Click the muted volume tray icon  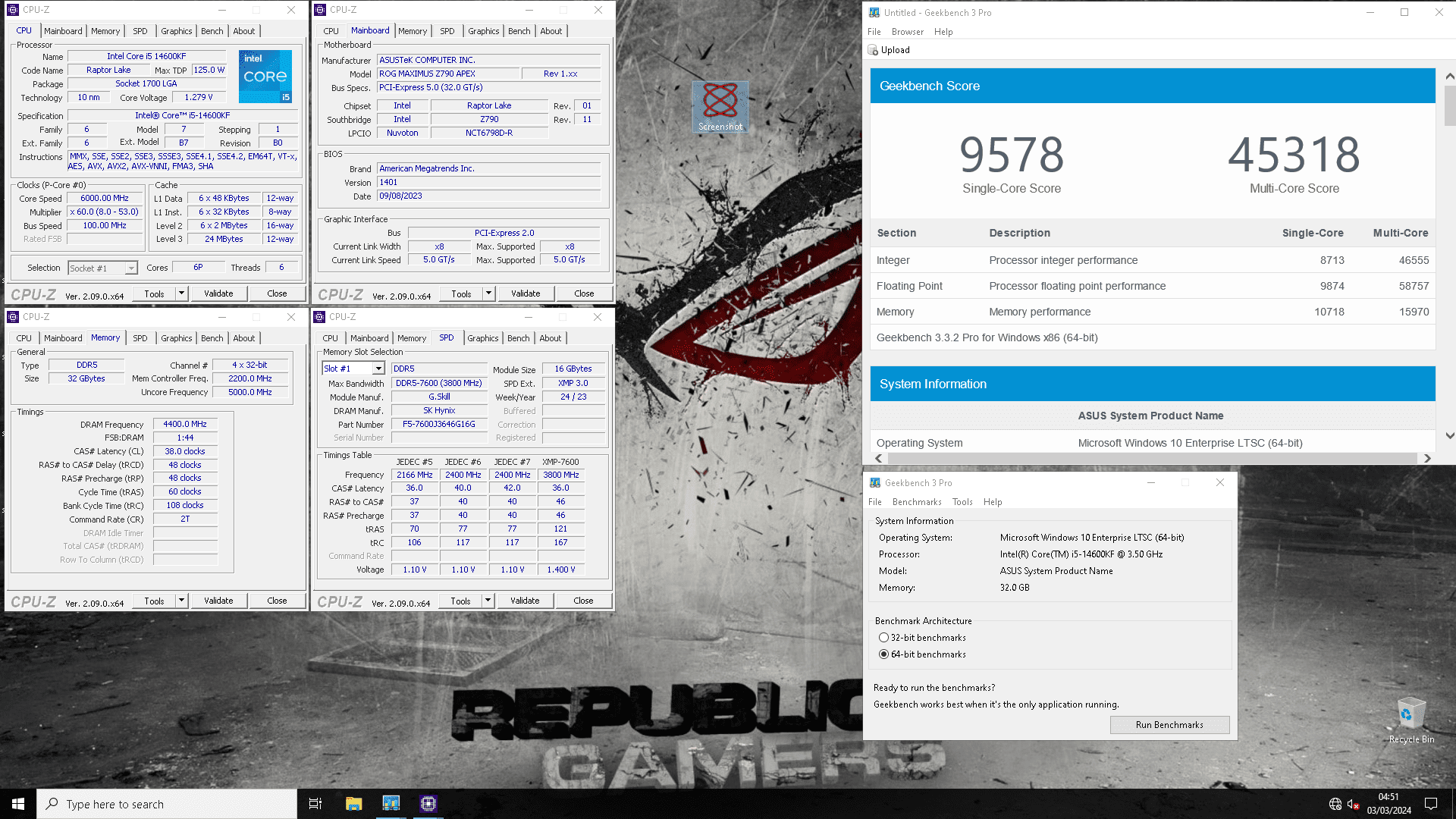point(1352,804)
